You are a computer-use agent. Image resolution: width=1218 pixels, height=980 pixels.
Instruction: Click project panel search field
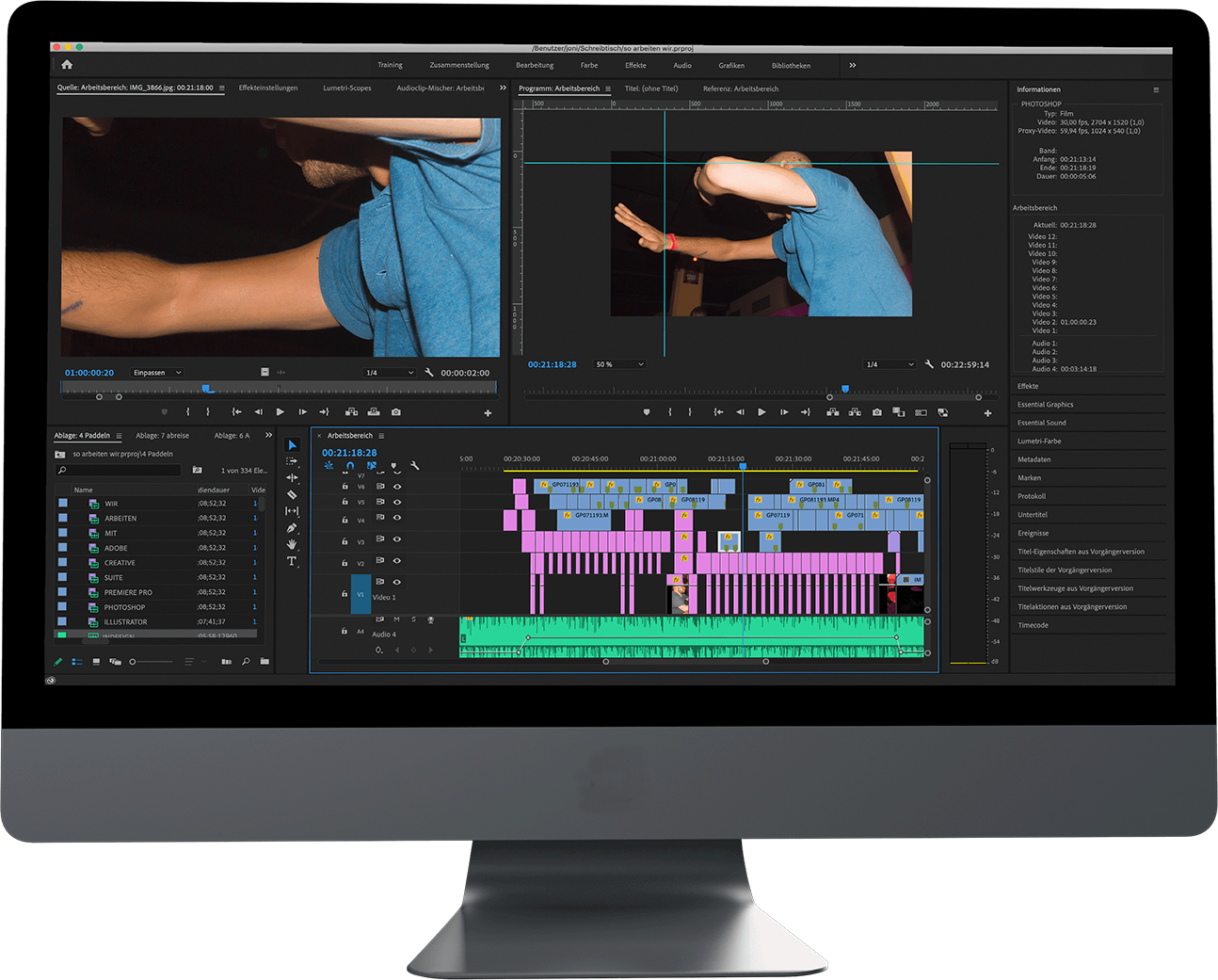tap(119, 470)
